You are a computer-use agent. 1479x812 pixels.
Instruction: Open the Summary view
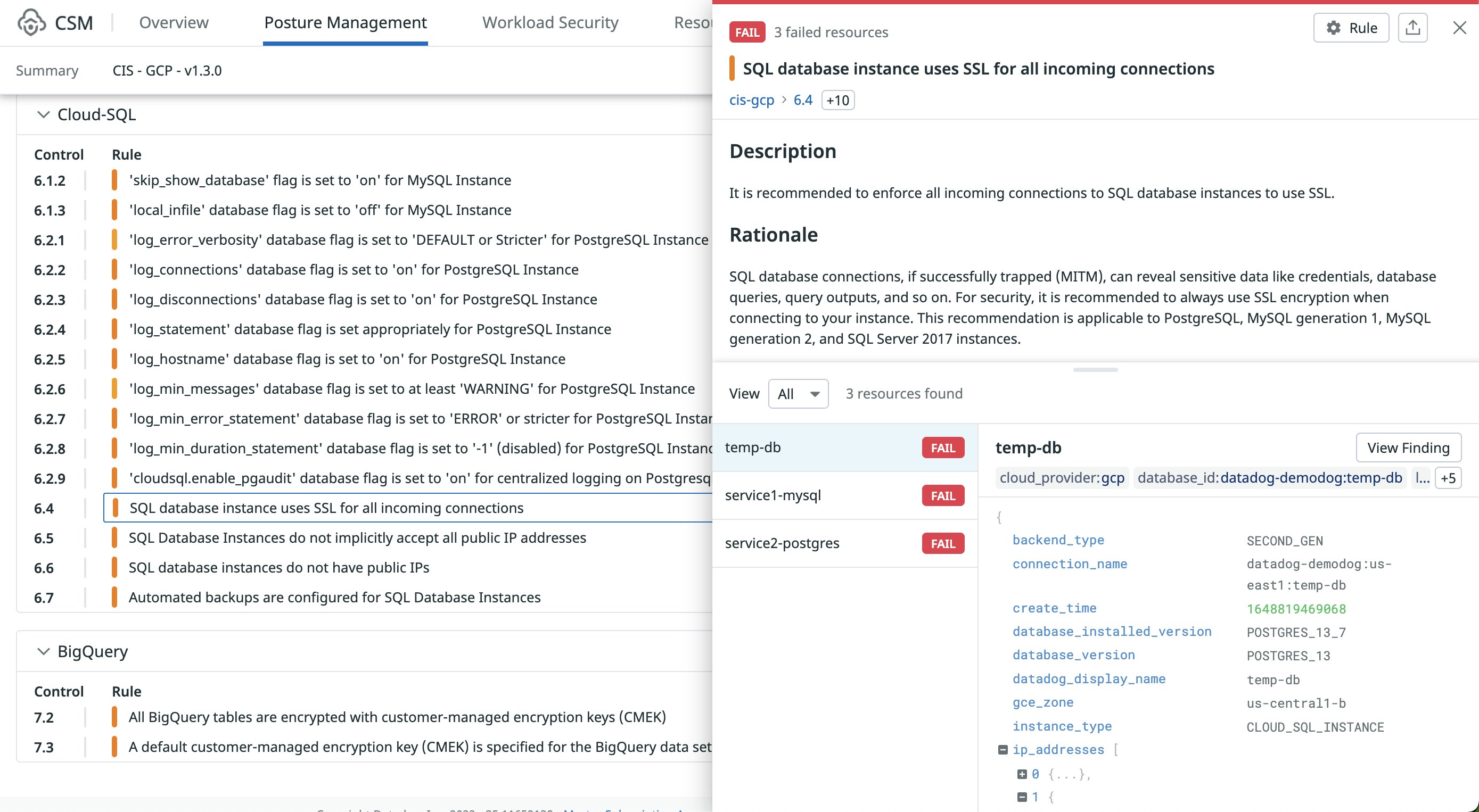47,70
